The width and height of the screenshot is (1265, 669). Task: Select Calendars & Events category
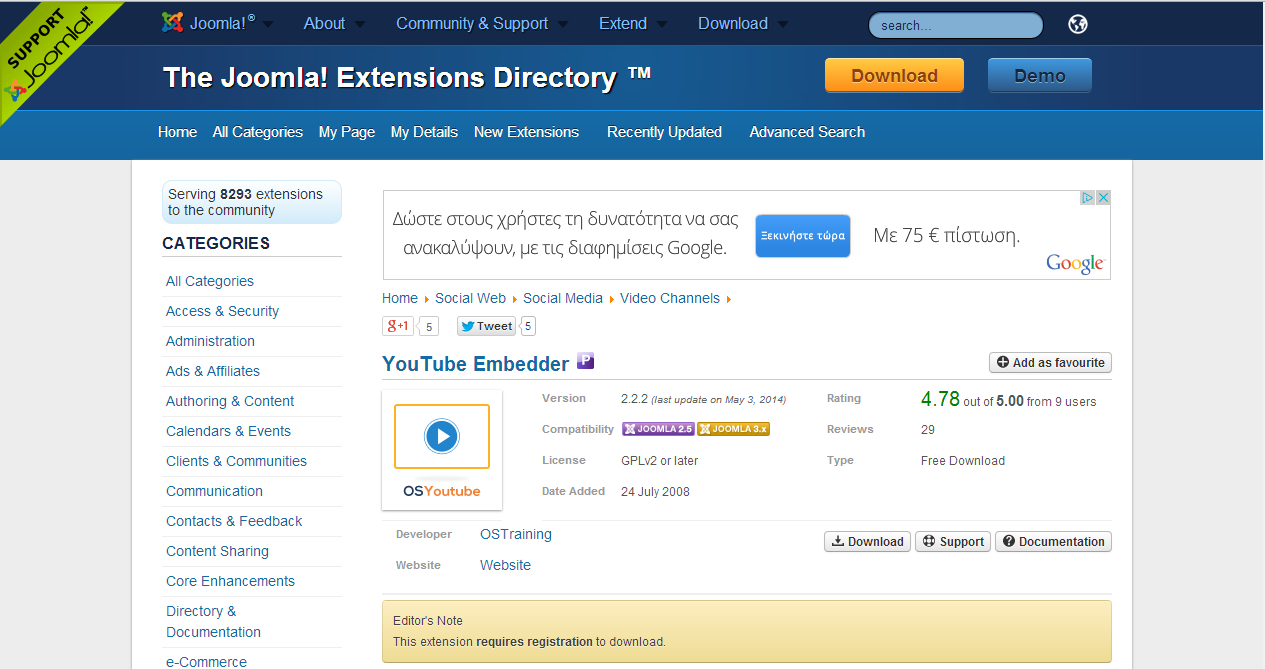(228, 431)
